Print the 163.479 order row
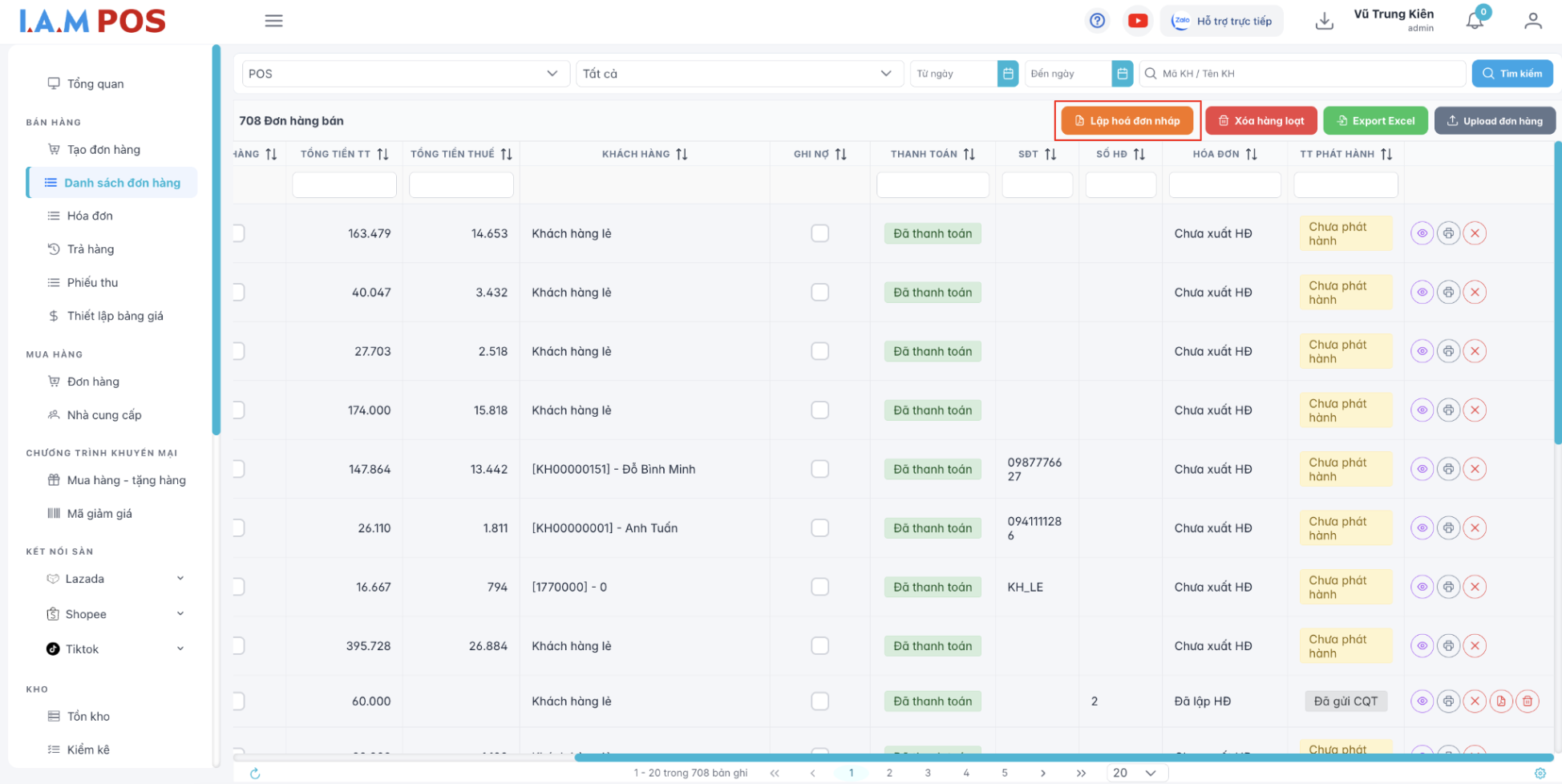 [x=1448, y=233]
